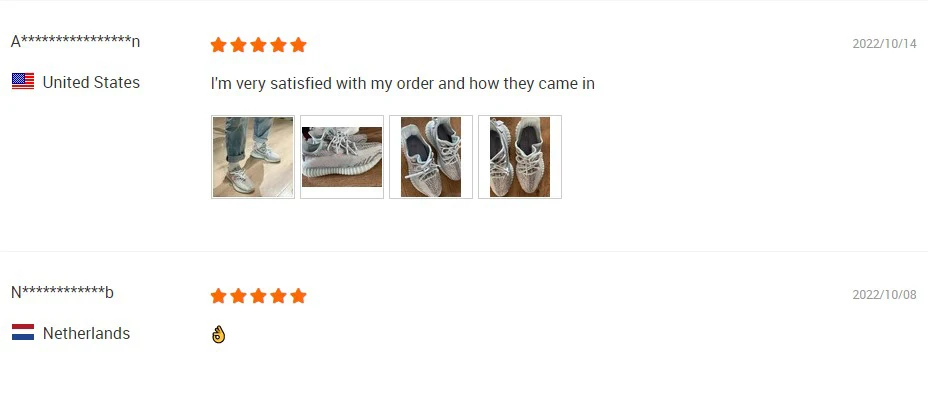Click the Netherlands flag icon
This screenshot has width=936, height=403.
pyautogui.click(x=23, y=333)
